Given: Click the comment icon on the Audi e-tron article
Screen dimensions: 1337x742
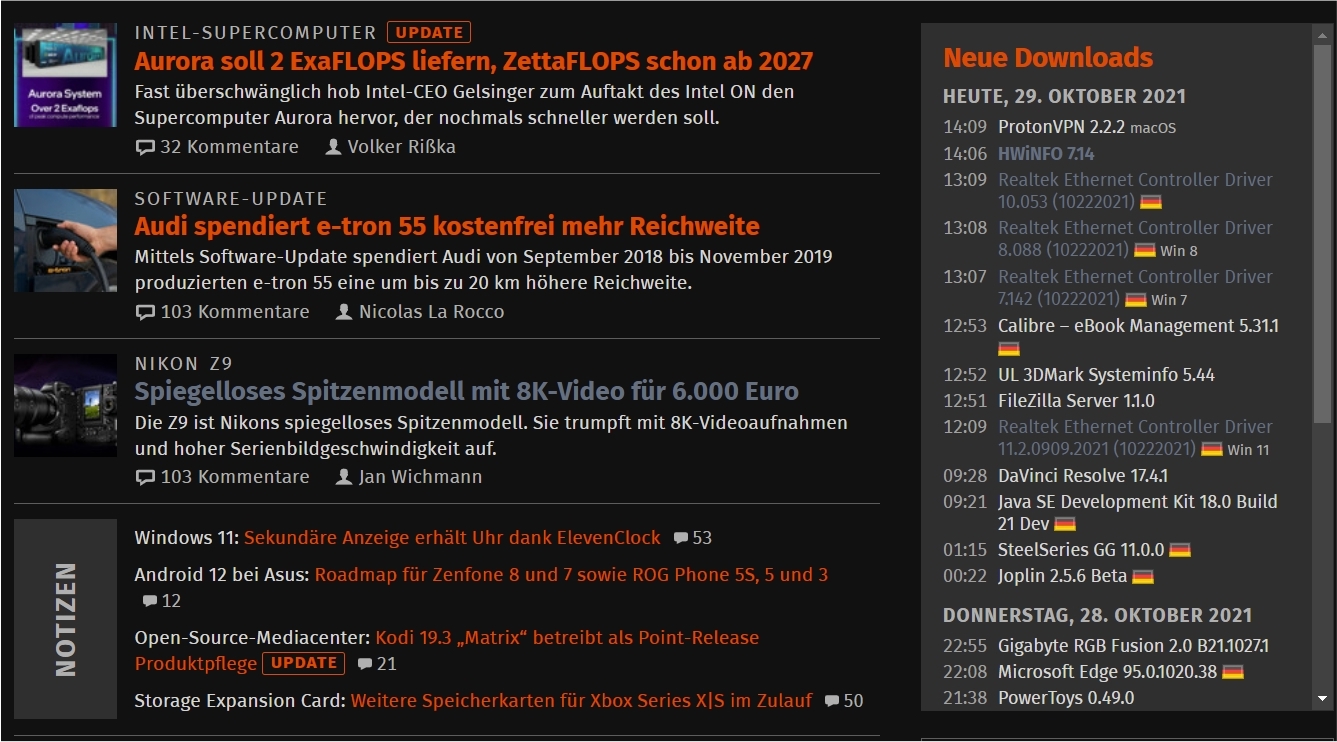Looking at the screenshot, I should [145, 312].
